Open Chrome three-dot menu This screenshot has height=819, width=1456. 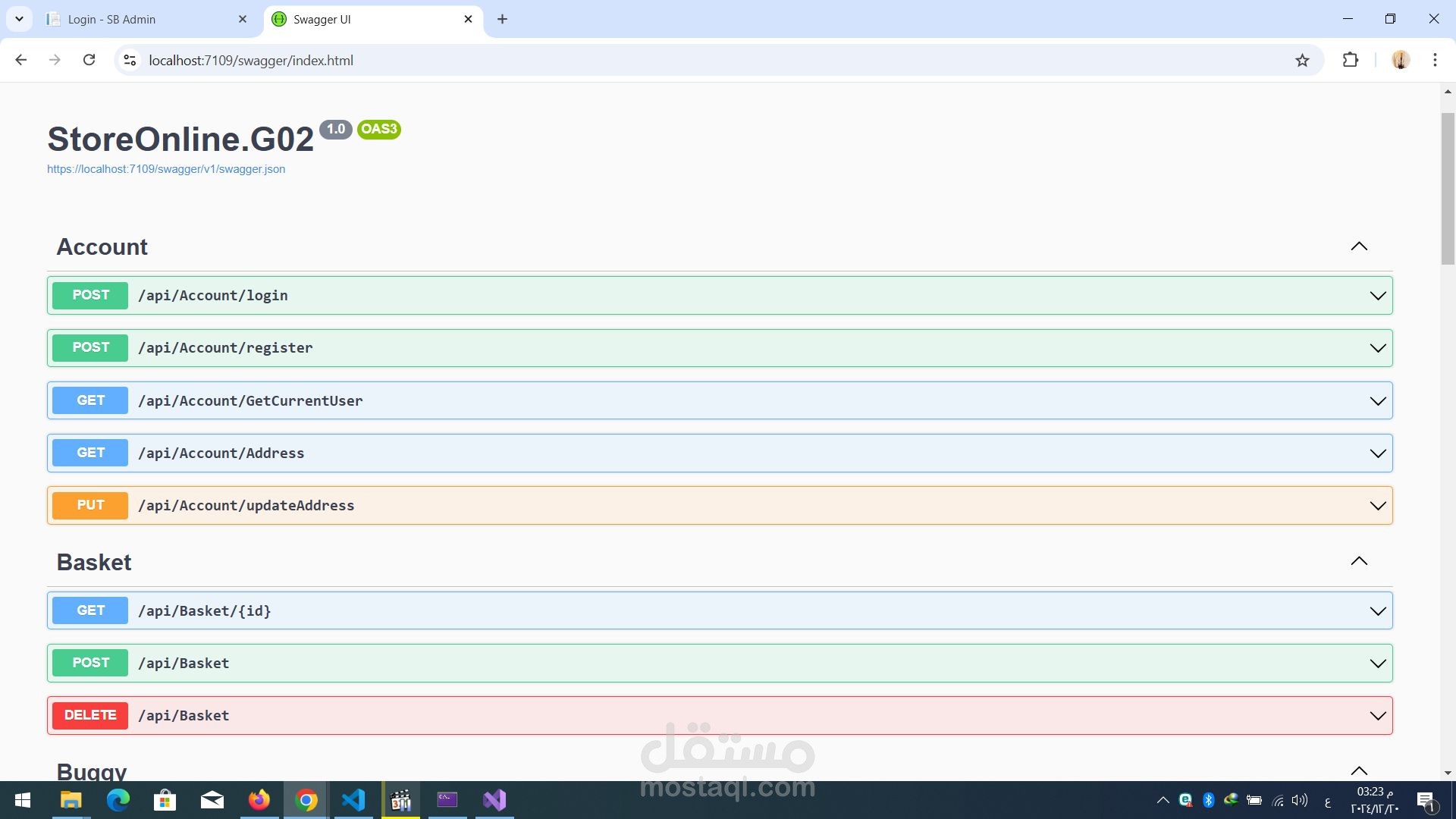pyautogui.click(x=1435, y=60)
